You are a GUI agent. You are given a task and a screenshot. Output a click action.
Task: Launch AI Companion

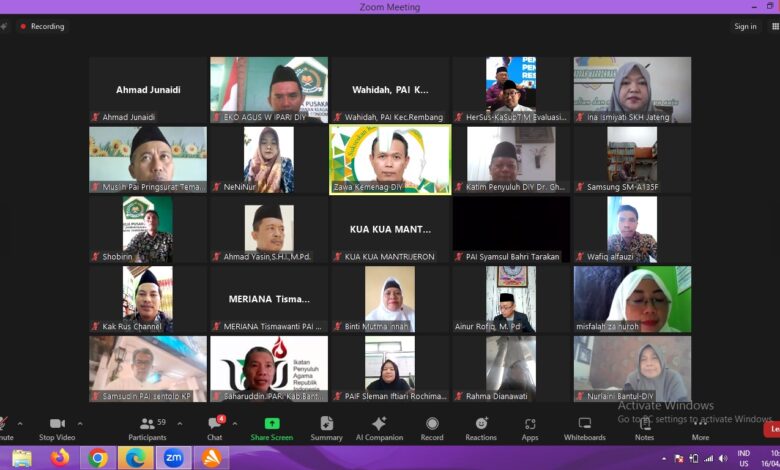pyautogui.click(x=379, y=429)
